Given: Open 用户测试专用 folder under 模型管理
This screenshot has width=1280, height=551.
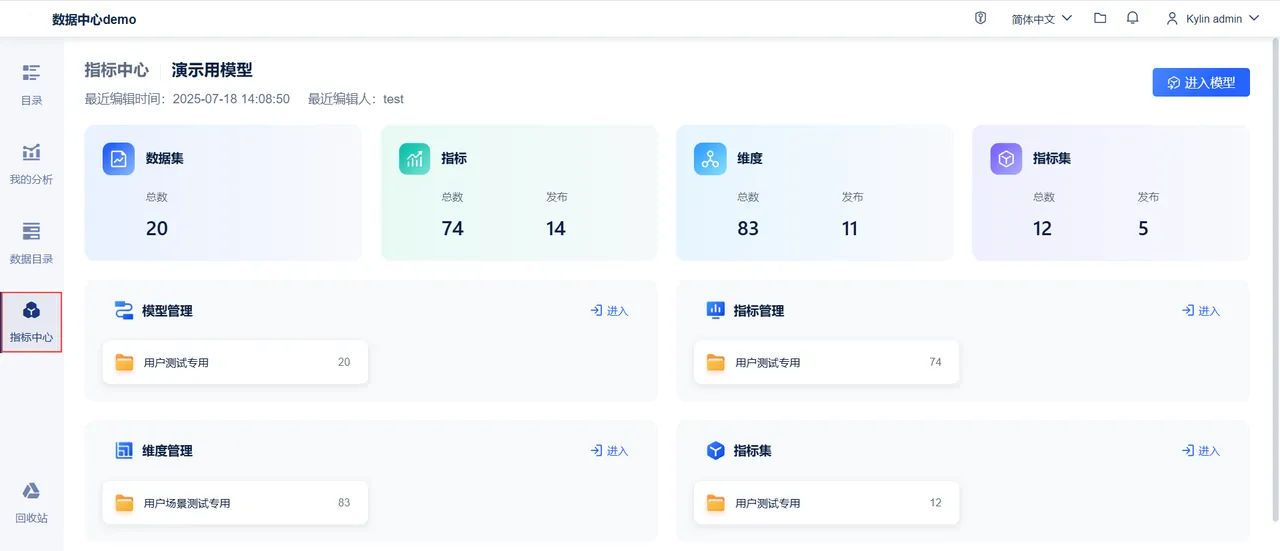Looking at the screenshot, I should 235,362.
